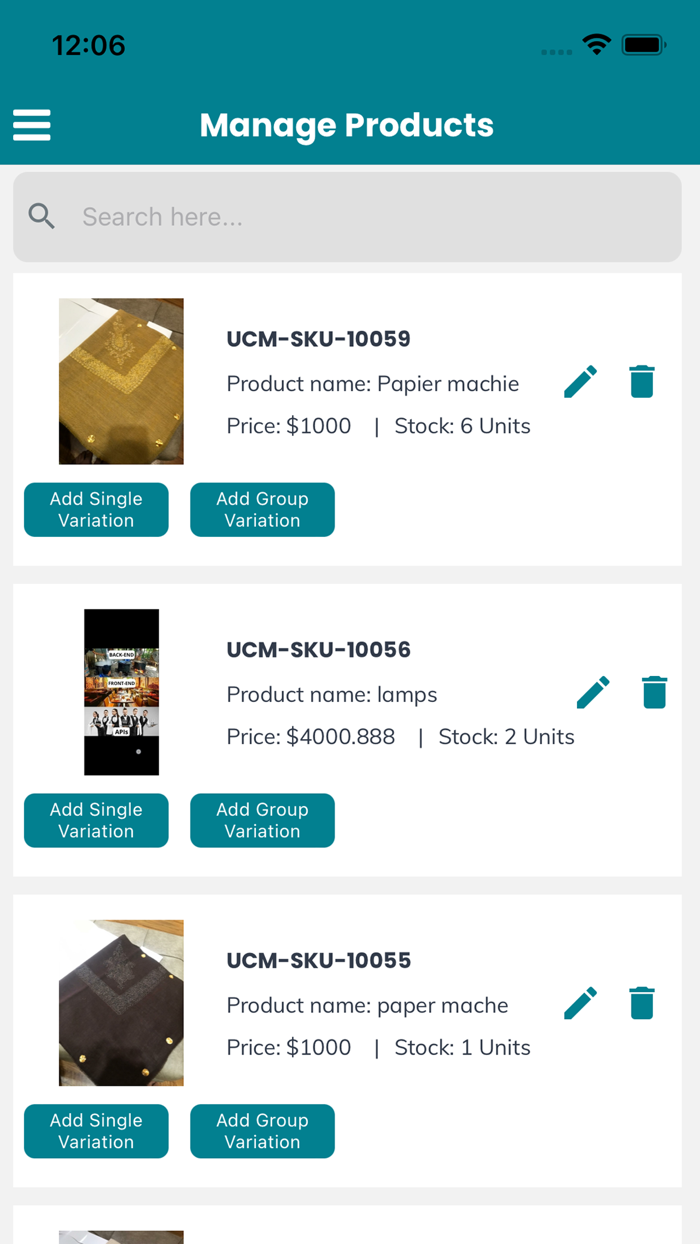Image resolution: width=700 pixels, height=1244 pixels.
Task: Tap the battery indicator icon
Action: point(644,44)
